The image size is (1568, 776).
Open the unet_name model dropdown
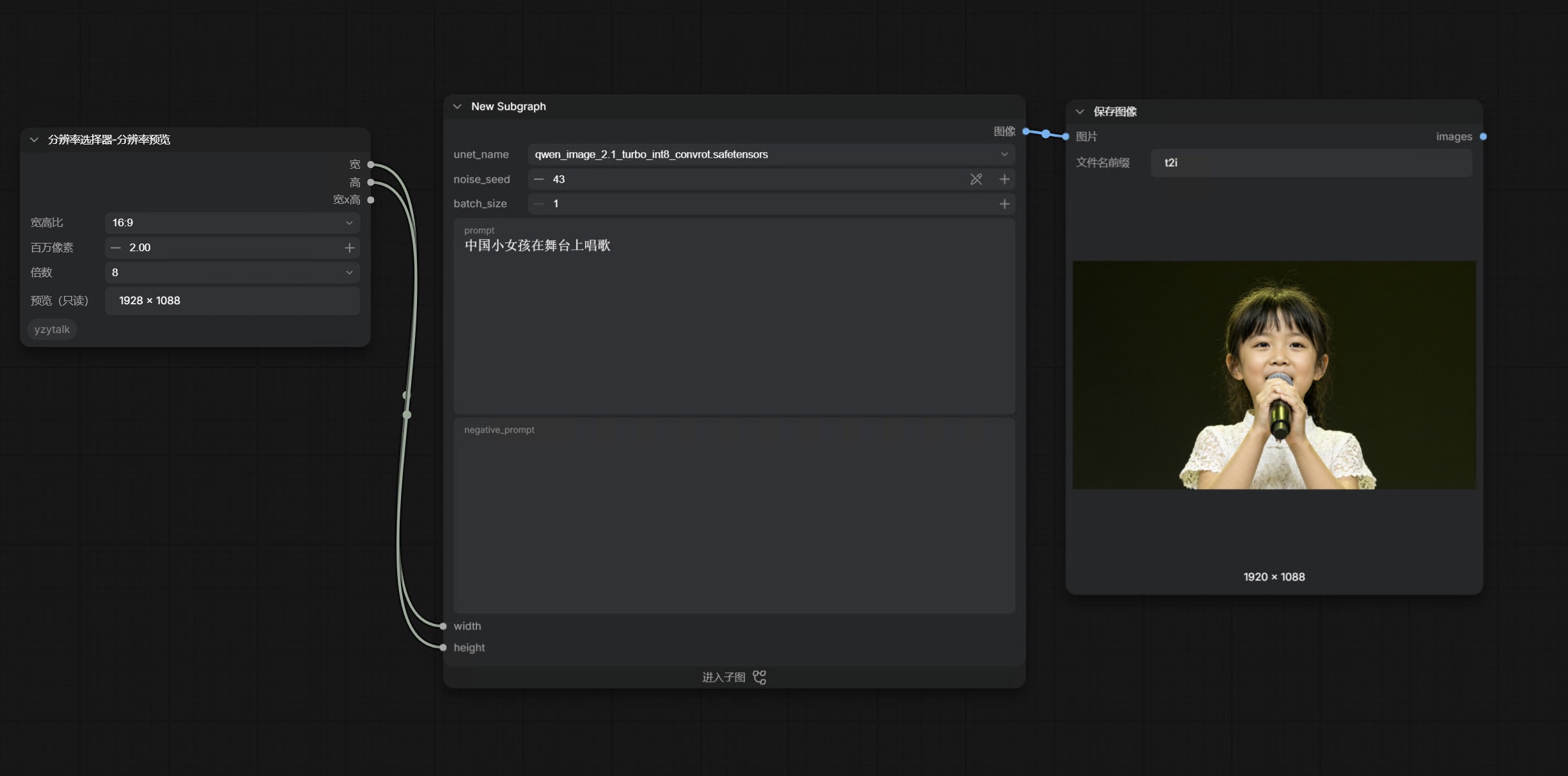pos(771,154)
